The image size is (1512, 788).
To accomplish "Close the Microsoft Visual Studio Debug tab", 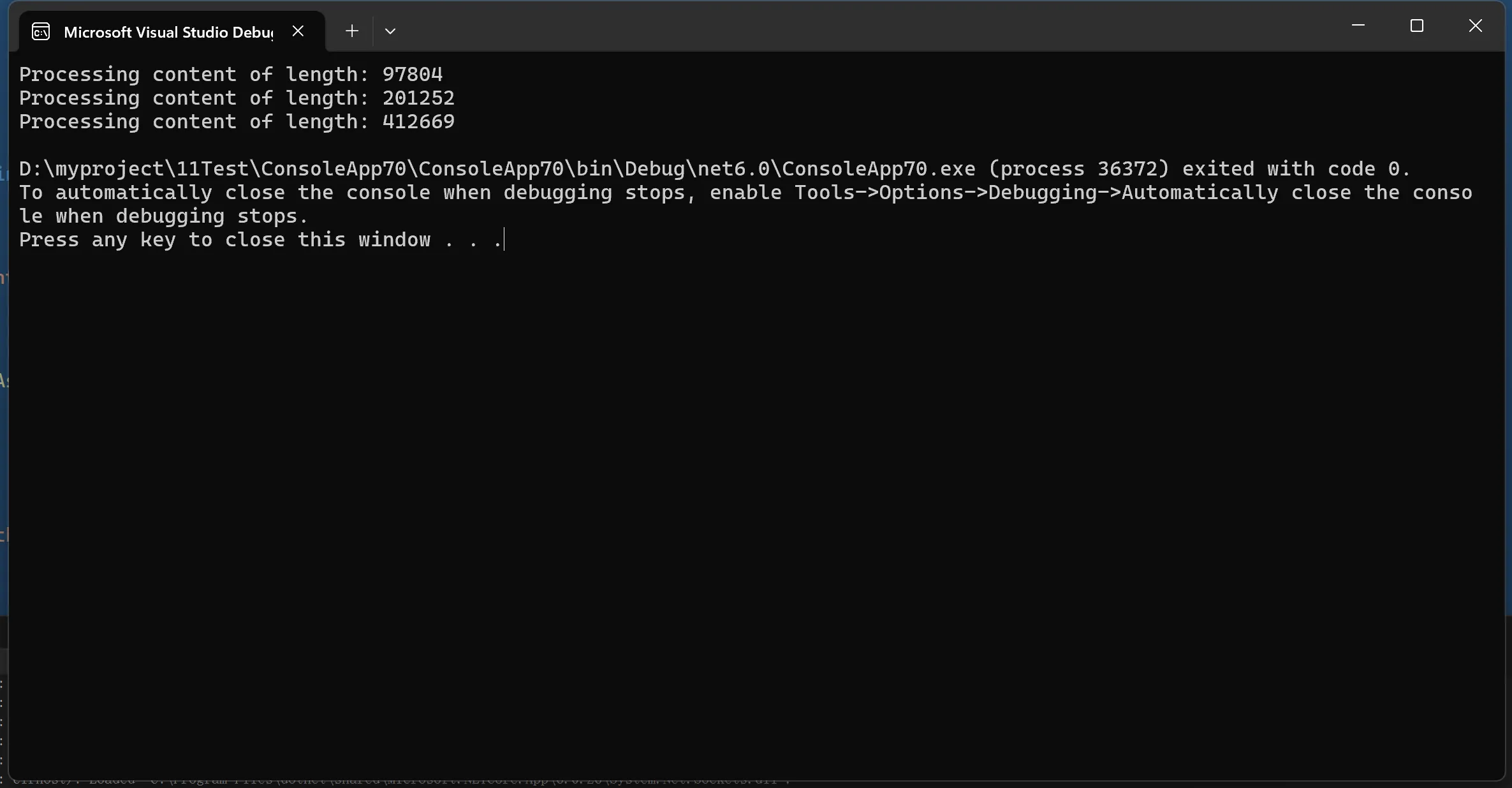I will coord(298,31).
